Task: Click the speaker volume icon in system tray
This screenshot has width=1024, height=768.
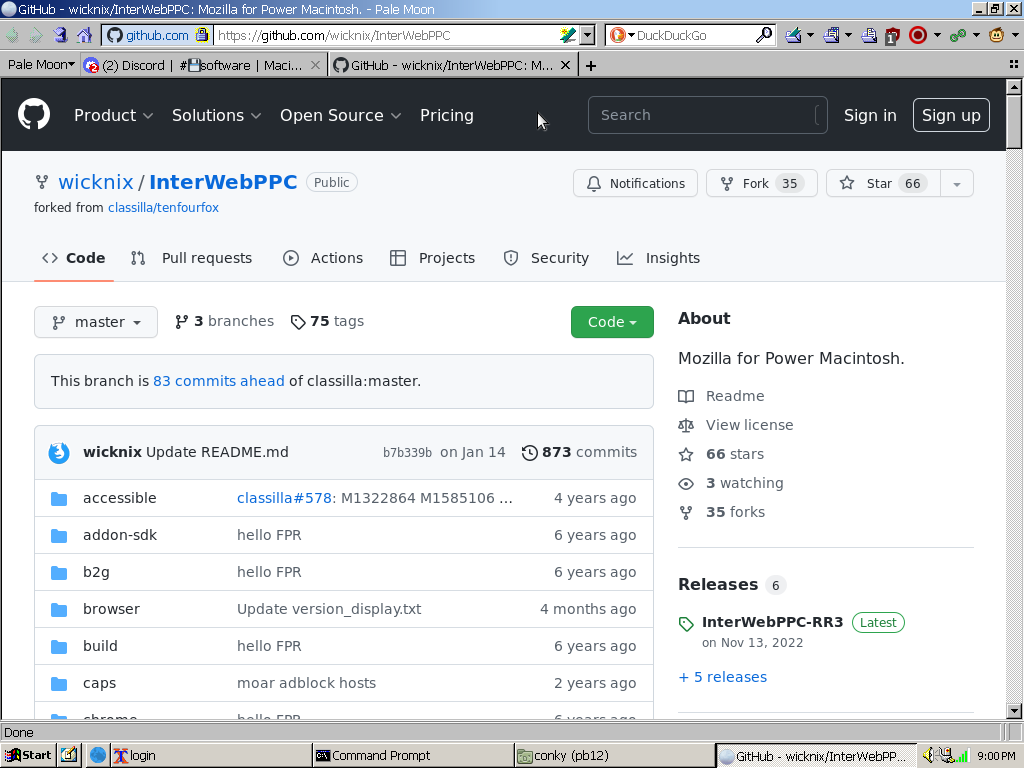Action: (929, 756)
